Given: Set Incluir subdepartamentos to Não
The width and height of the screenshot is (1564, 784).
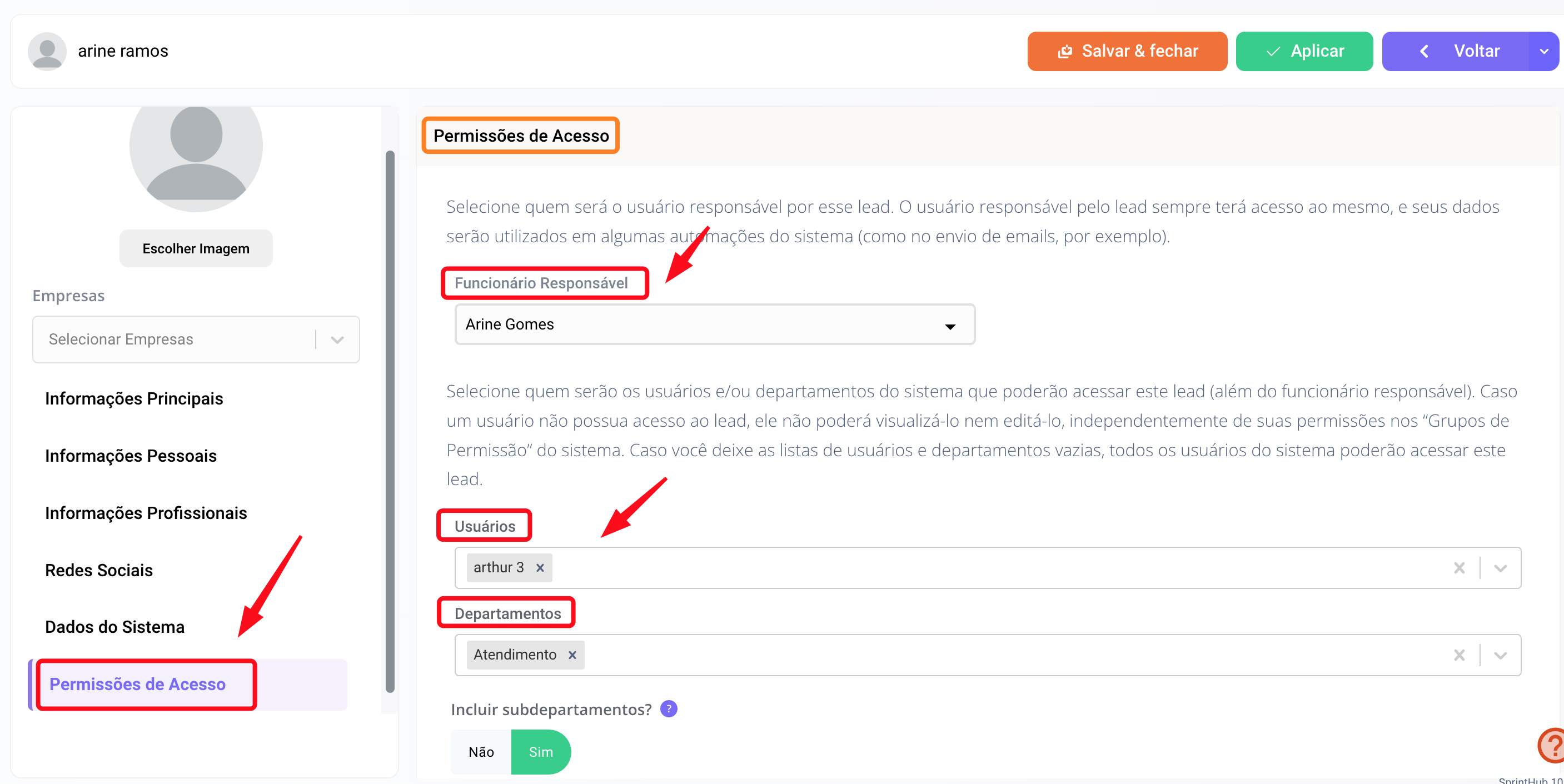Looking at the screenshot, I should [481, 752].
